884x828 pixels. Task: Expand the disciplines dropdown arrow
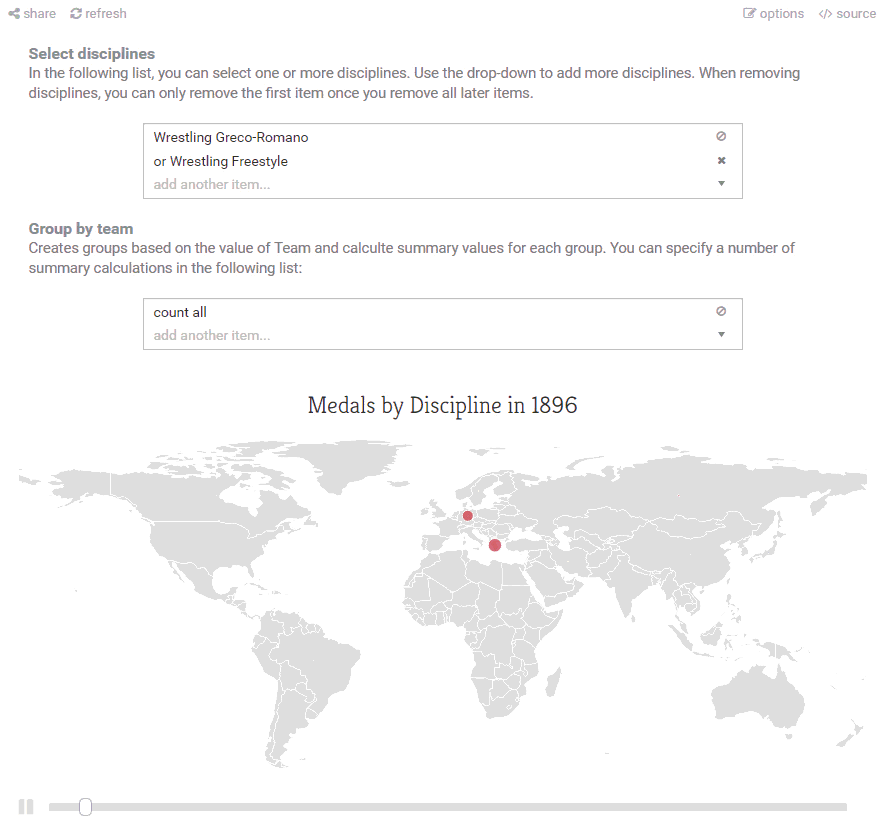pos(721,183)
